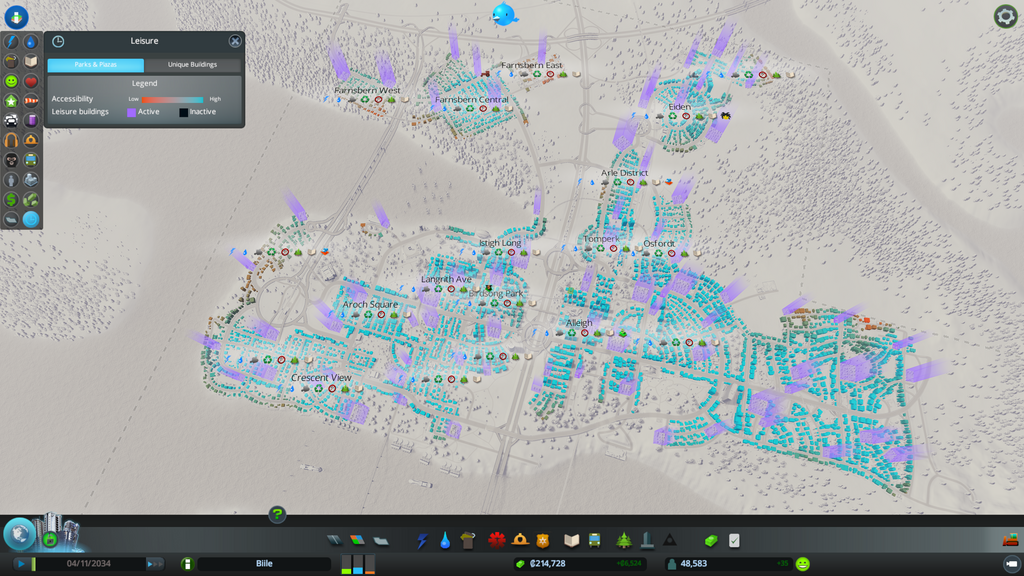Screen dimensions: 1024x576
Task: Click the city happiness smiley face
Action: 803,564
